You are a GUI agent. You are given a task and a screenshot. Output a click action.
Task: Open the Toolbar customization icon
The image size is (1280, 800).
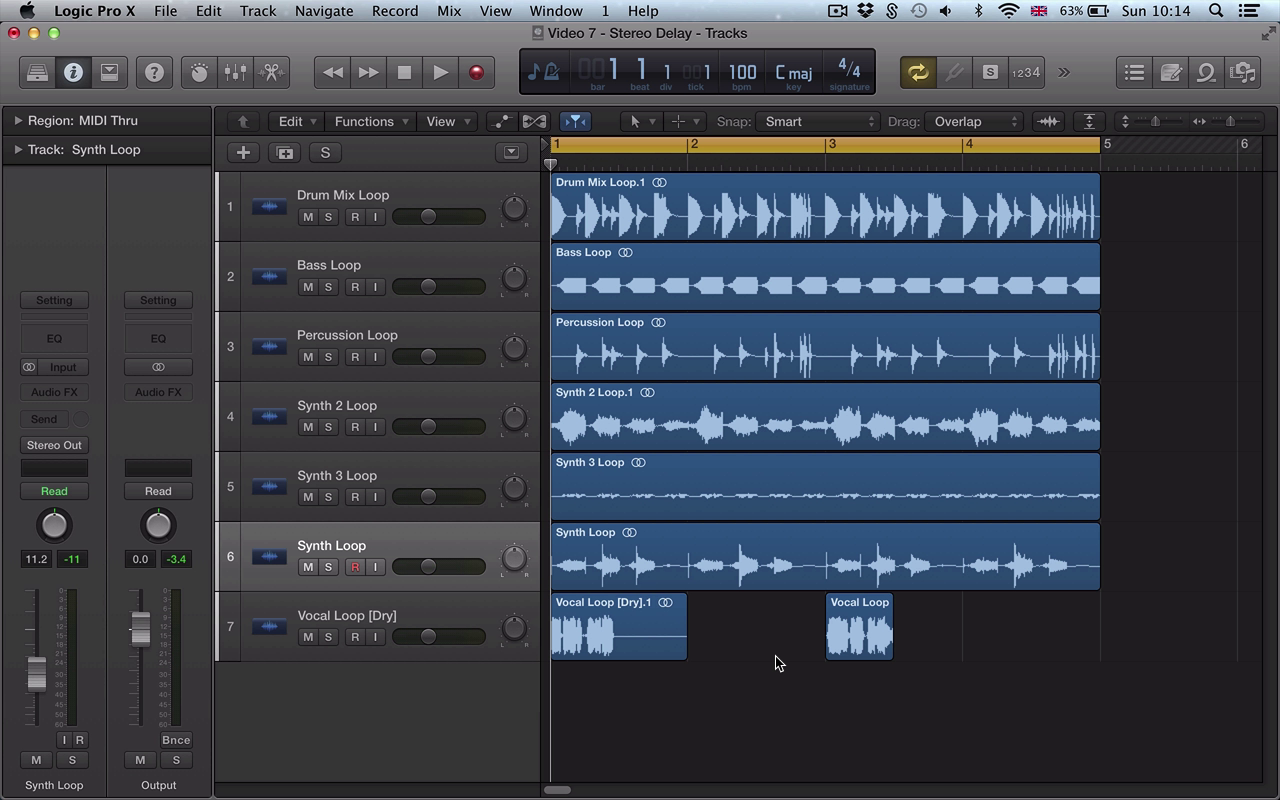click(x=109, y=72)
